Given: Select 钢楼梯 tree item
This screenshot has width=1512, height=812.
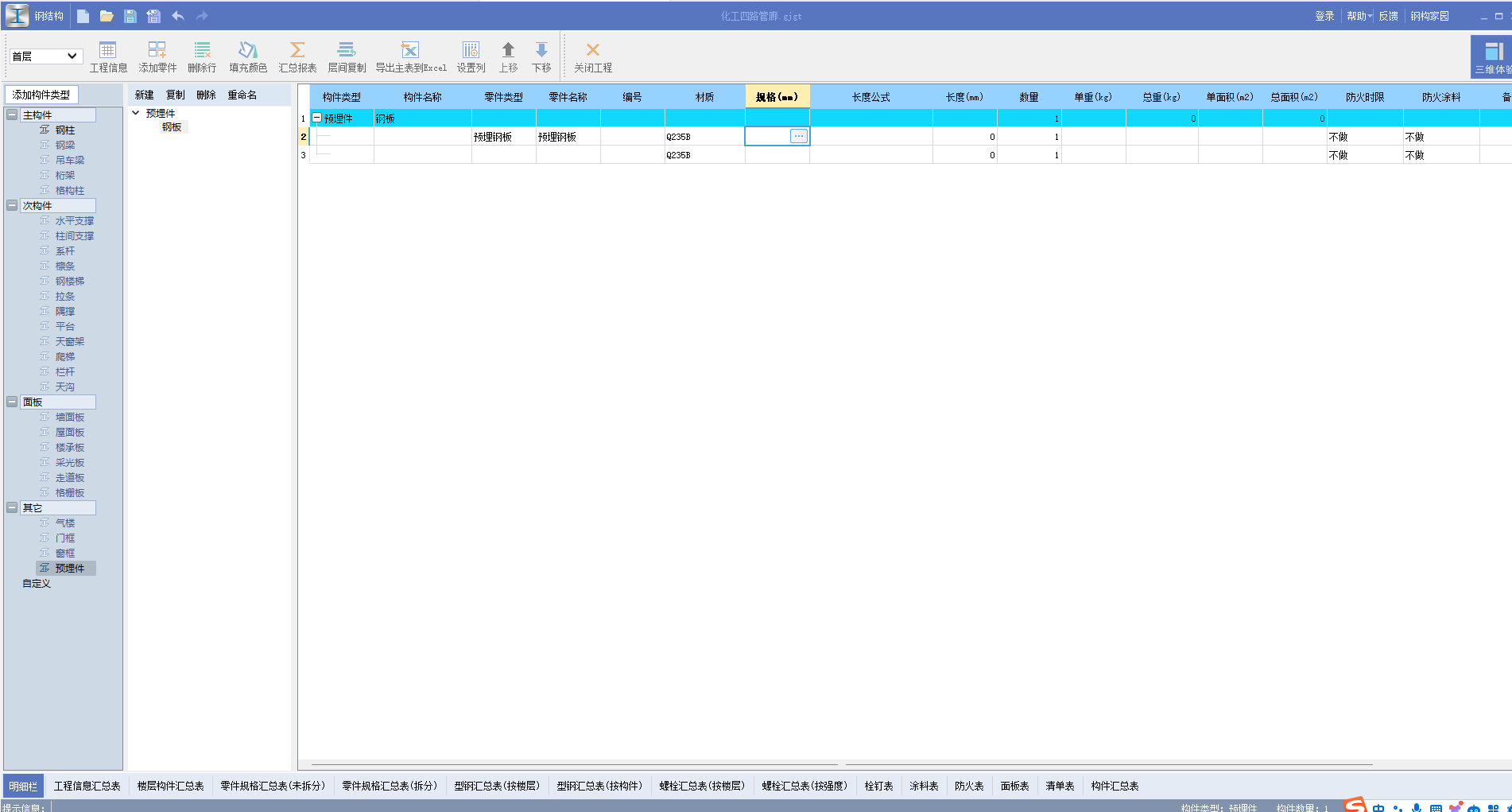Looking at the screenshot, I should pos(70,281).
